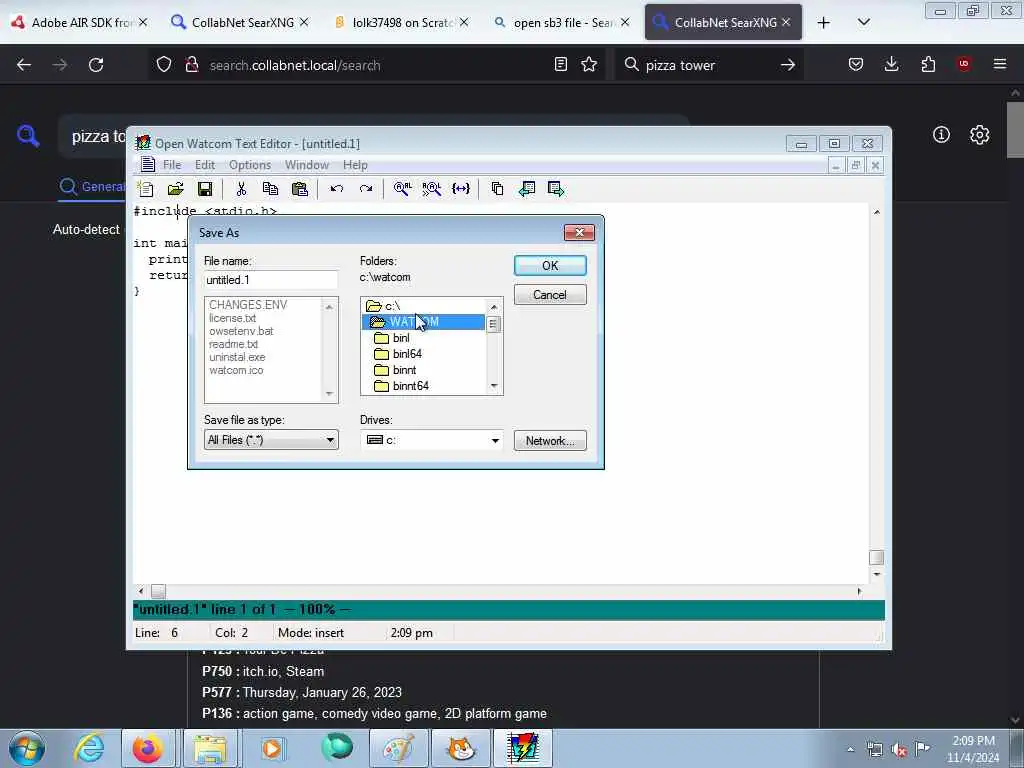Screen dimensions: 1024x768
Task: Click OK in the Save As dialog
Action: [x=550, y=266]
